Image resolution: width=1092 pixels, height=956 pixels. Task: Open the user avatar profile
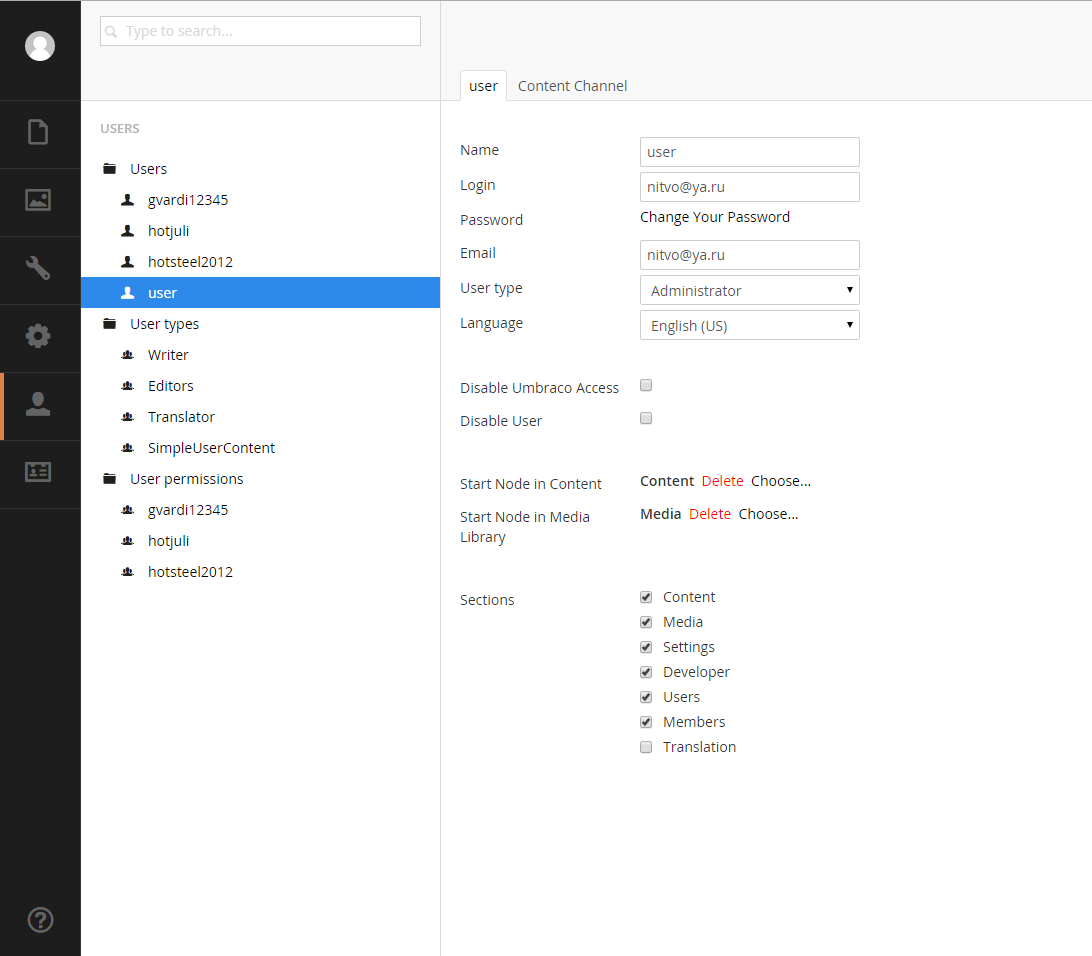(40, 46)
